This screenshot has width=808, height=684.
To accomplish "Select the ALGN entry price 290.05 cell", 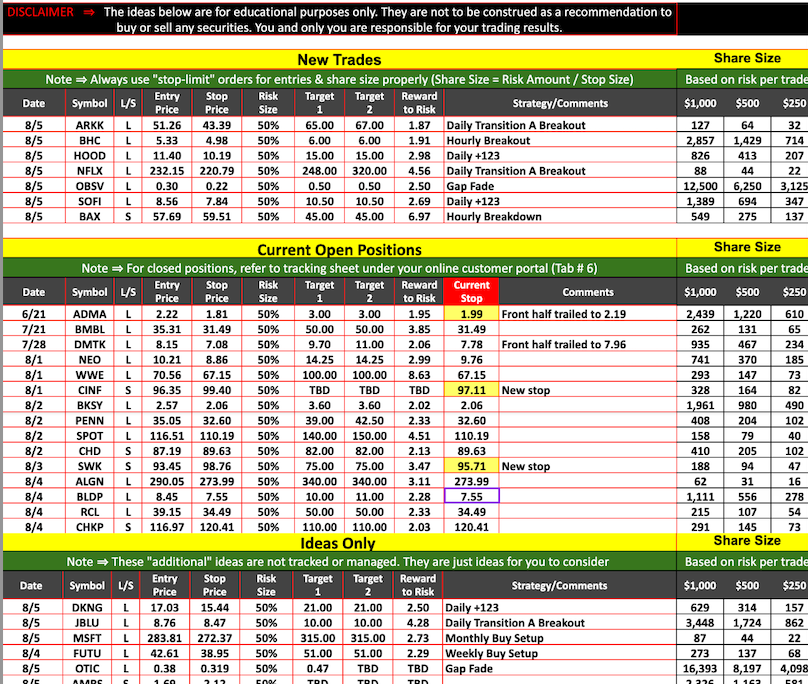I will pos(166,481).
